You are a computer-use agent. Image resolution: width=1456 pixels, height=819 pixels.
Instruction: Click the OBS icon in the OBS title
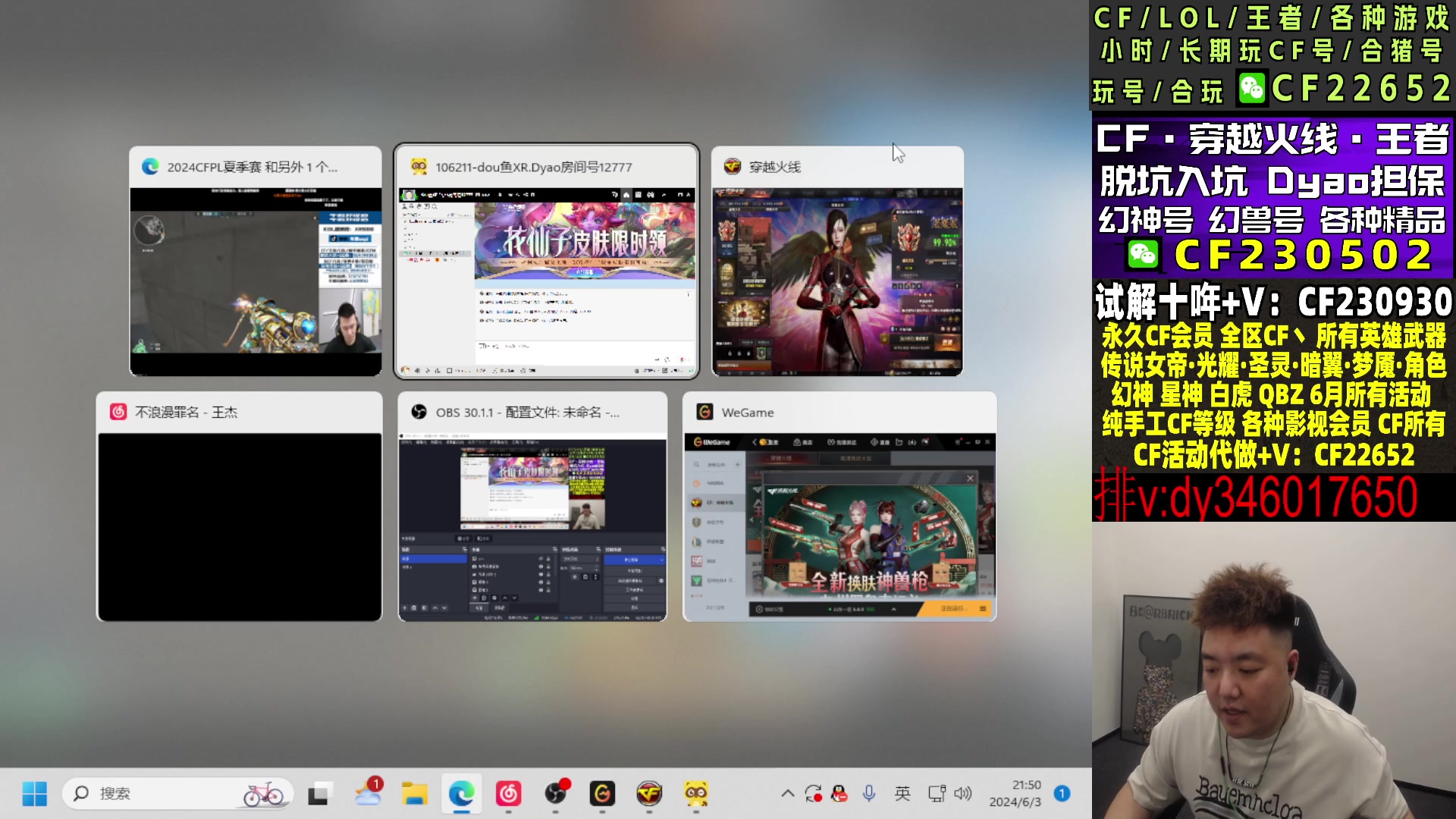click(419, 412)
